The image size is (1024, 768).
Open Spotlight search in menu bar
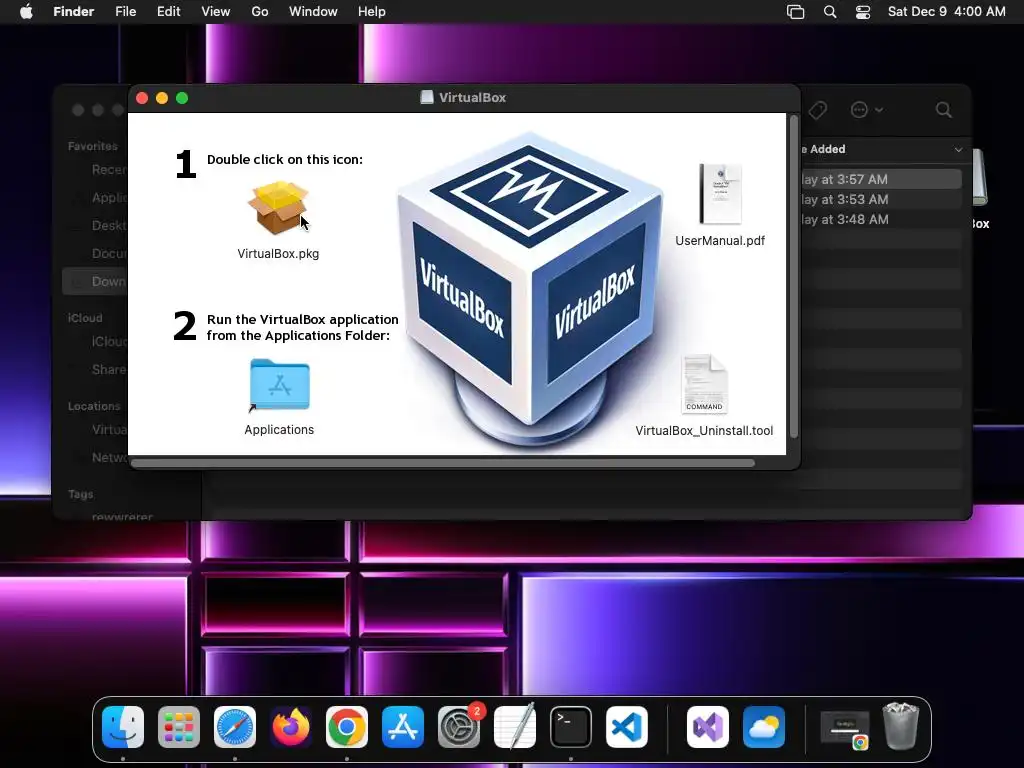(830, 12)
